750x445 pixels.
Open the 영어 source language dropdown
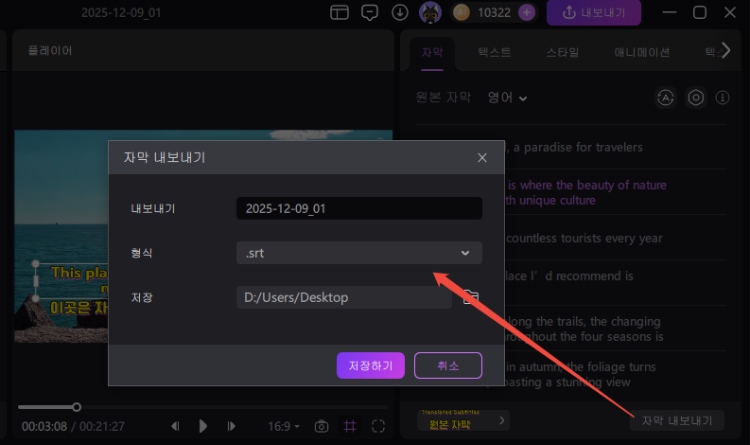507,97
